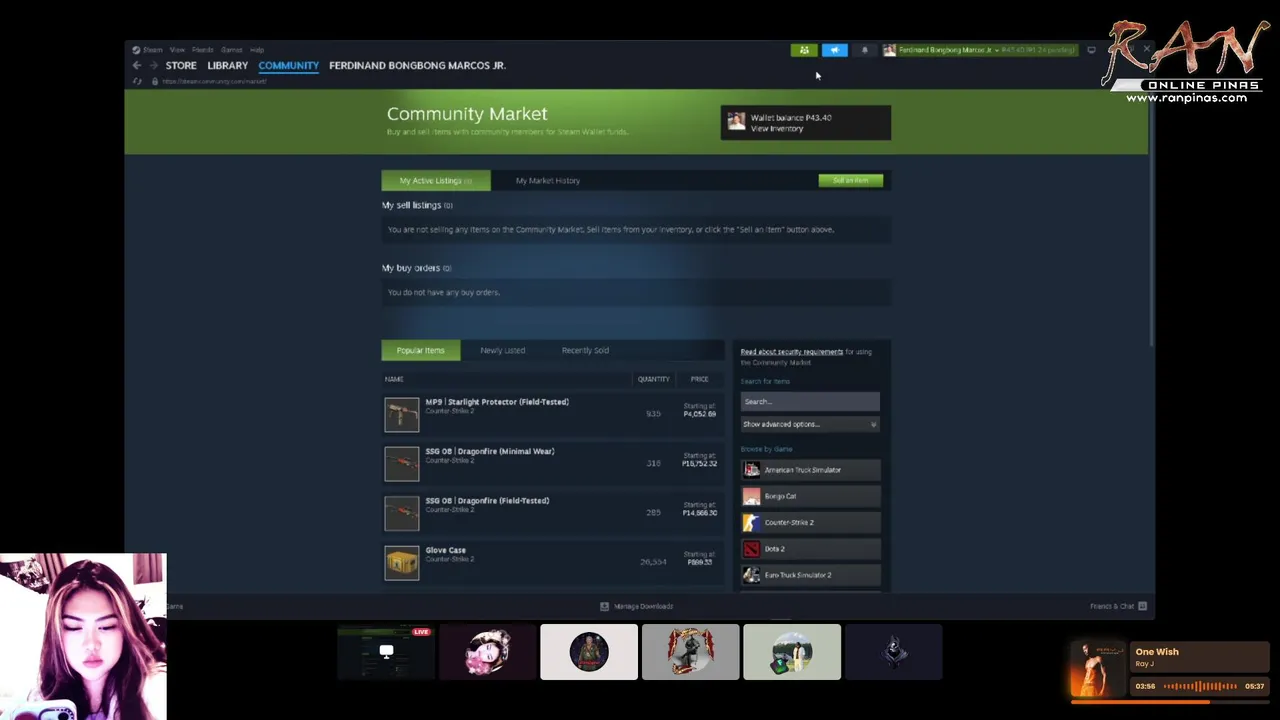
Task: Switch to My Market History tab
Action: 548,180
